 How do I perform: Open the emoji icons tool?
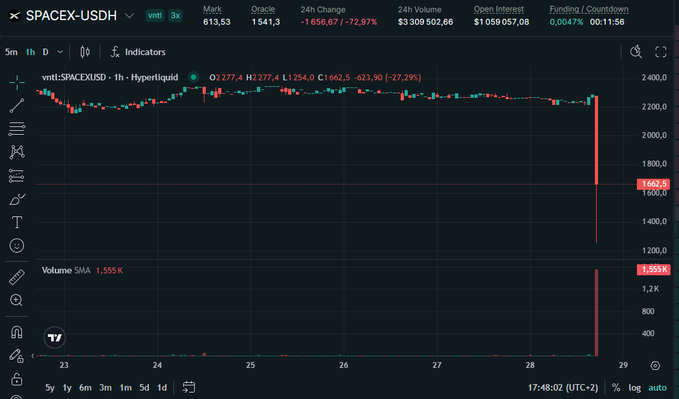tap(17, 246)
